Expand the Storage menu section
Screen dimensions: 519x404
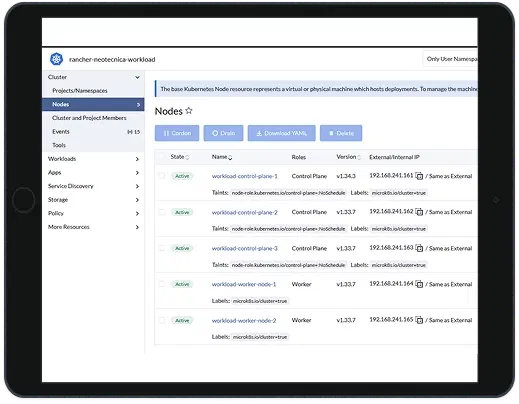(93, 200)
